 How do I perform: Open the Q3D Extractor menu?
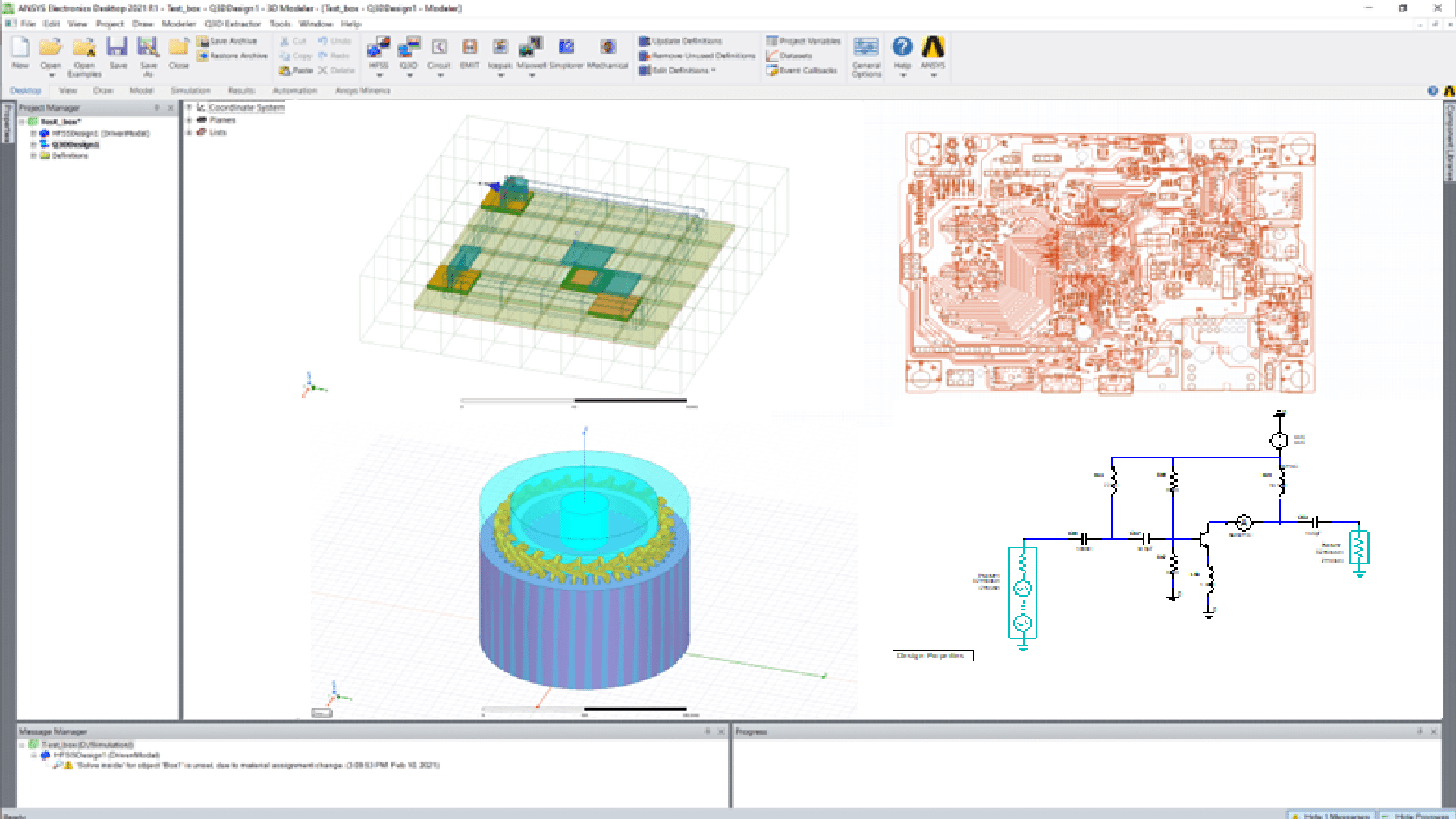point(232,24)
